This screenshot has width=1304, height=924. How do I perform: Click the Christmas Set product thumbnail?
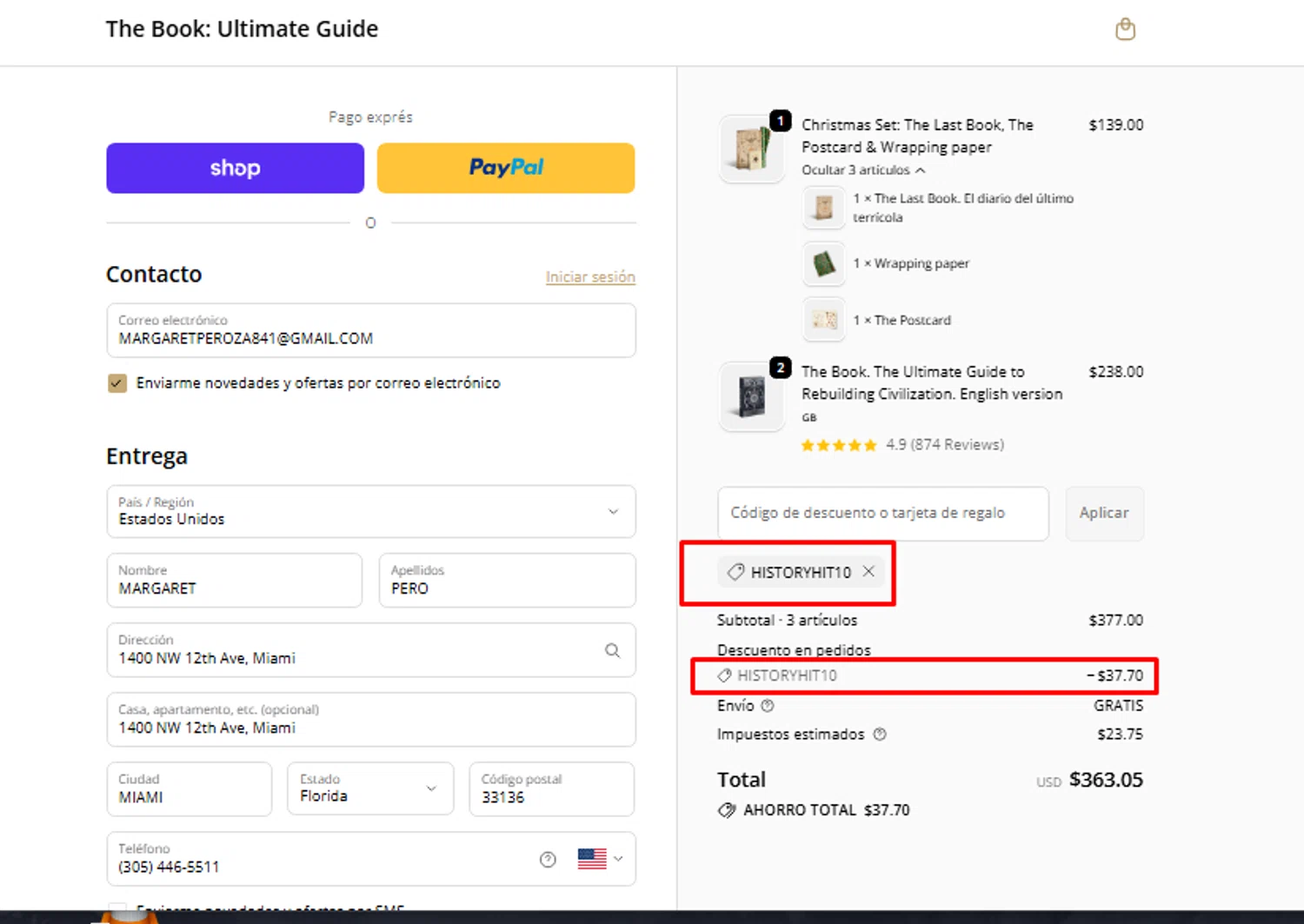(x=751, y=148)
